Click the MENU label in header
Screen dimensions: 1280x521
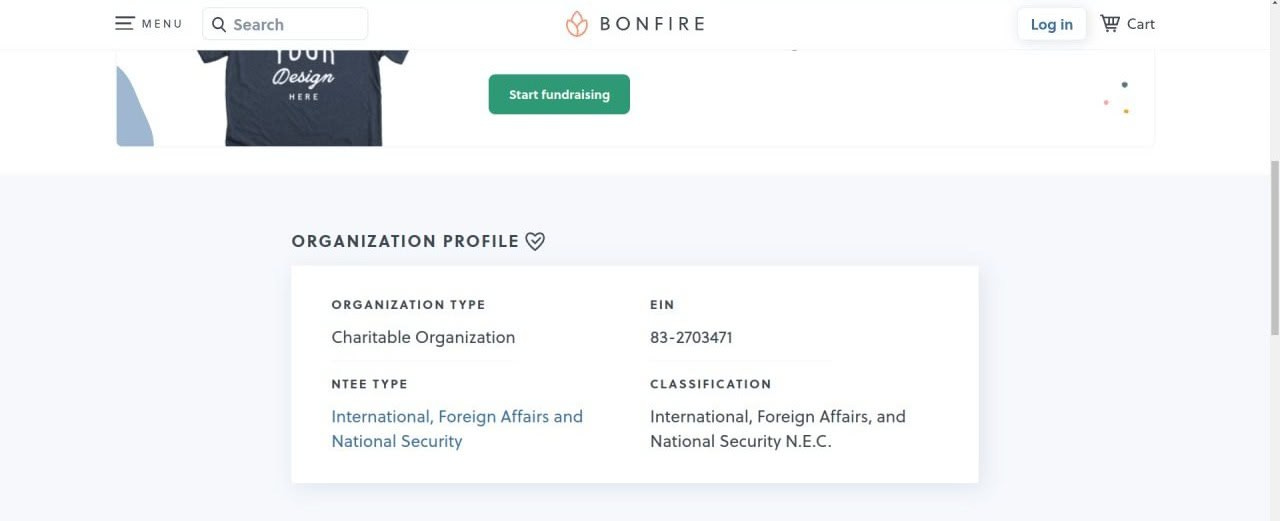162,24
